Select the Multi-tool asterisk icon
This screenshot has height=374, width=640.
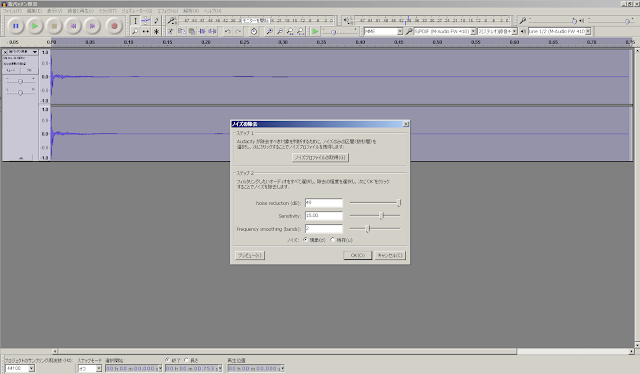coord(156,31)
